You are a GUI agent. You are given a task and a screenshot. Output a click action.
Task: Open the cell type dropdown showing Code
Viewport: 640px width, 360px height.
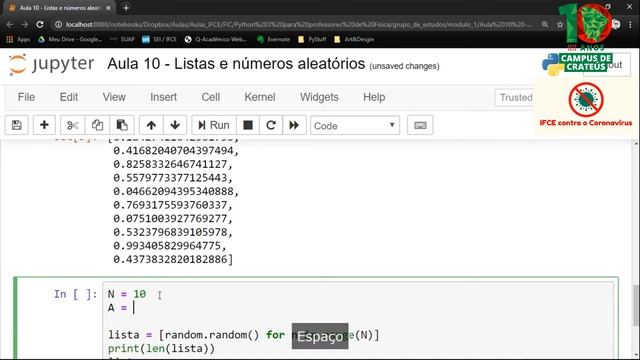[x=355, y=125]
